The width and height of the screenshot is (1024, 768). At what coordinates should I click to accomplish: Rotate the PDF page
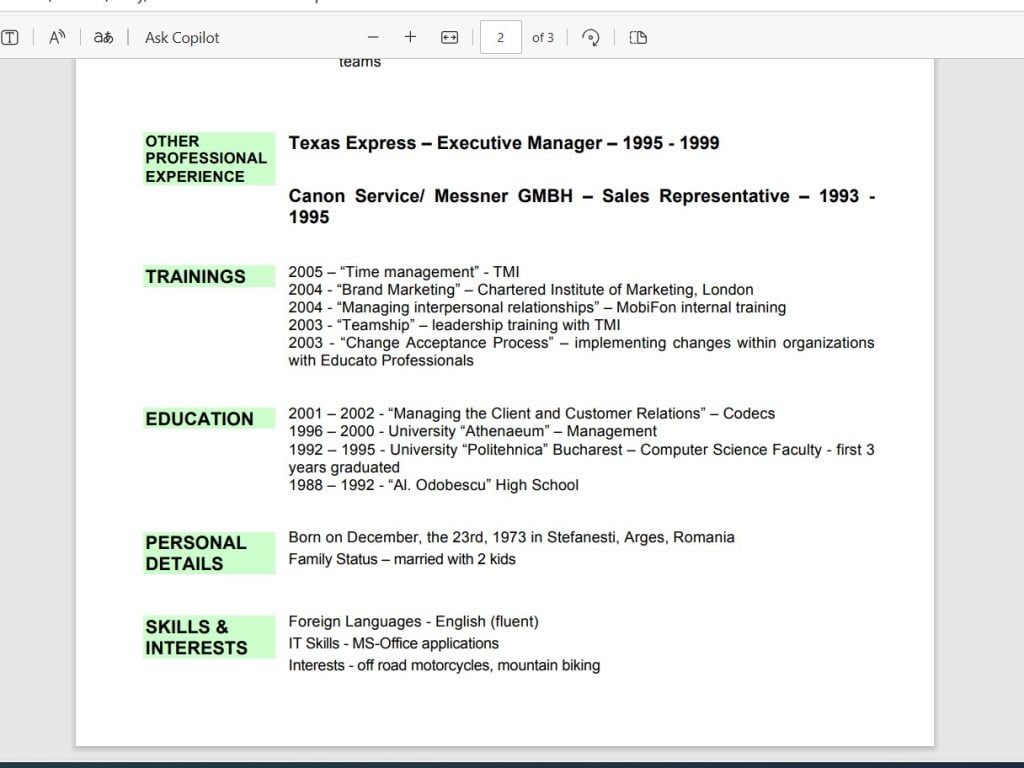591,38
